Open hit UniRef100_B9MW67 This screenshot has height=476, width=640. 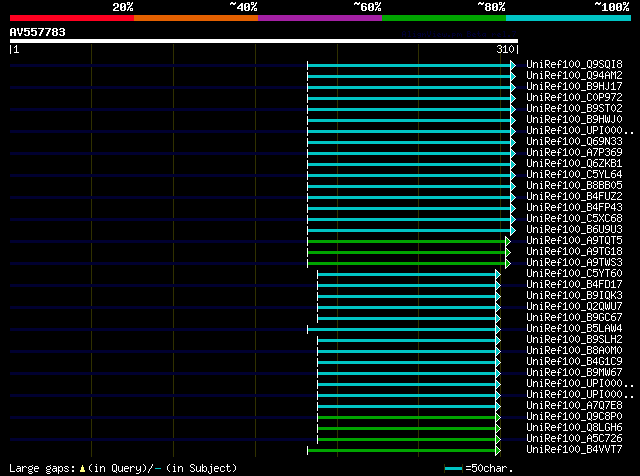(x=574, y=373)
